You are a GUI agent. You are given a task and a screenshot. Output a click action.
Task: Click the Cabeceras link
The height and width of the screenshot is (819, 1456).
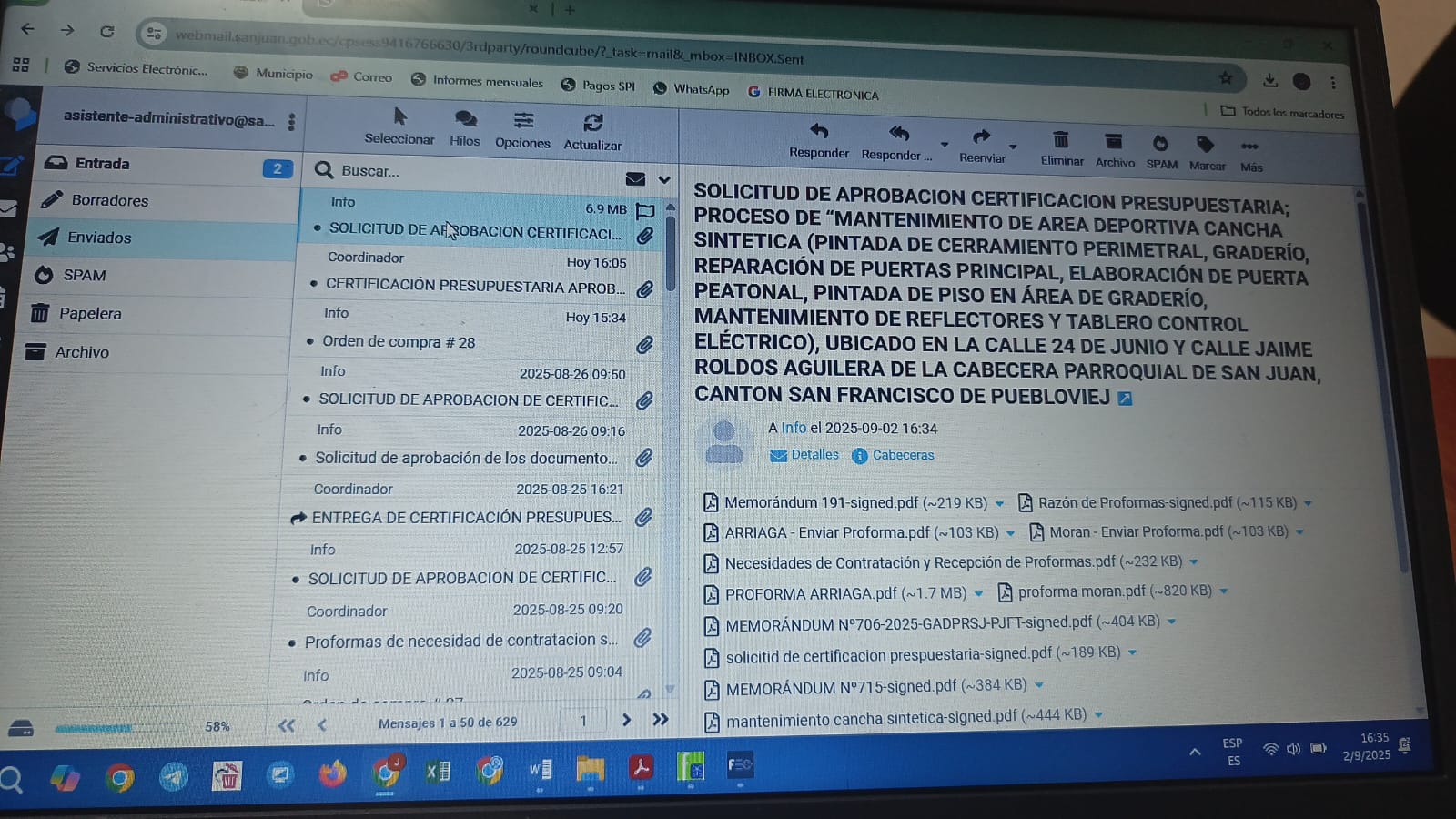tap(902, 455)
